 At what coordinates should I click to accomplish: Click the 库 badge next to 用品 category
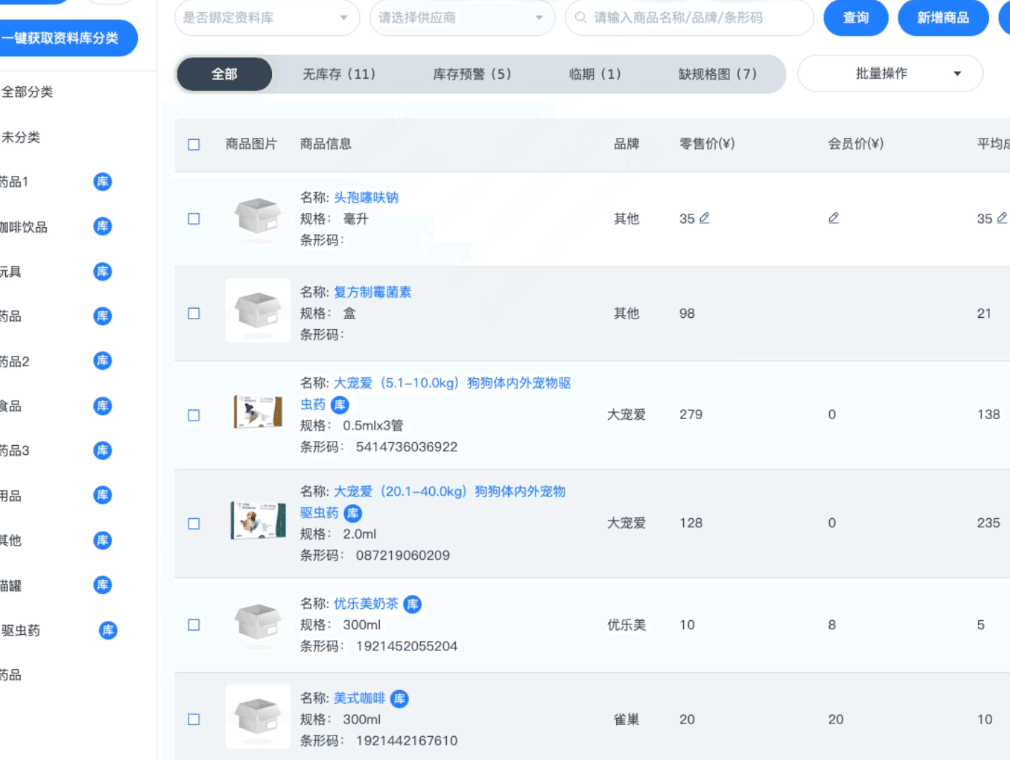[102, 495]
